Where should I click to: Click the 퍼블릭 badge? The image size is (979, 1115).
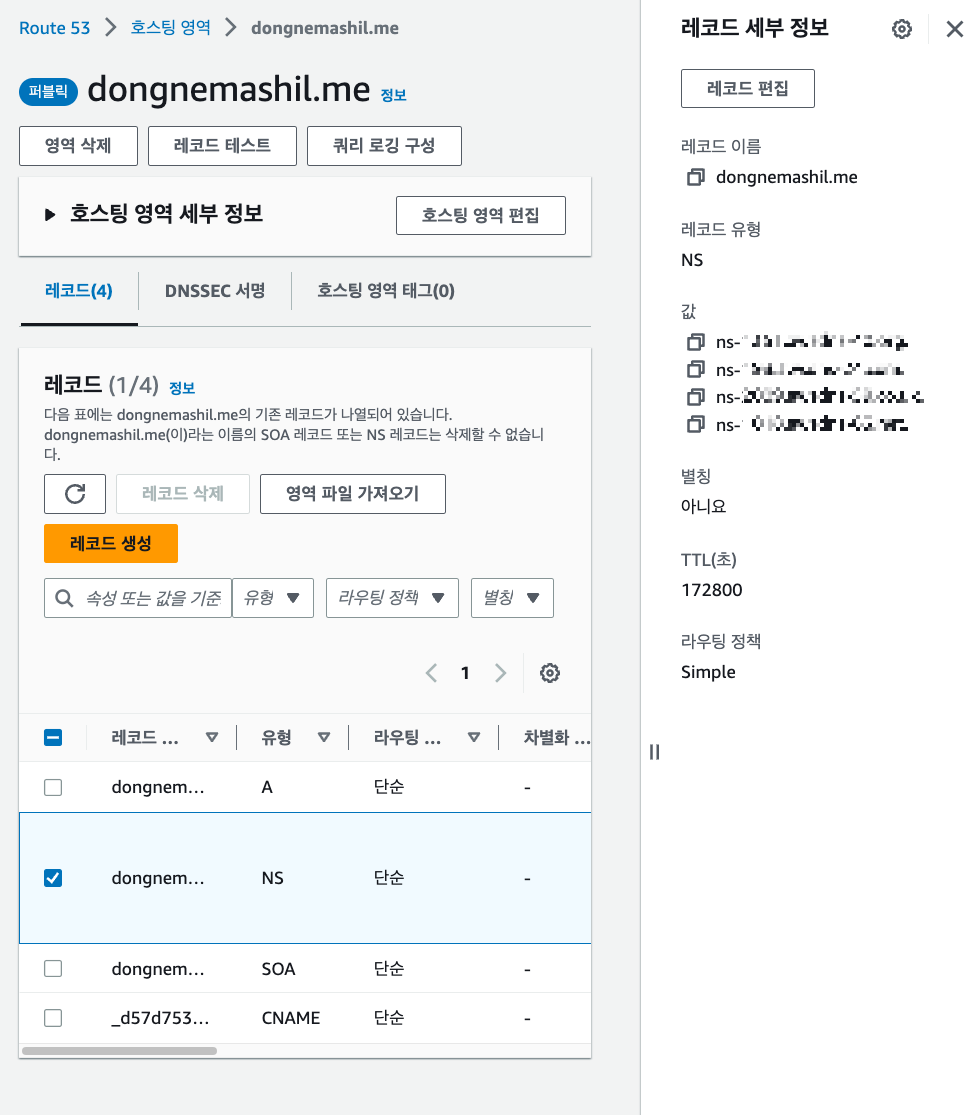tap(48, 92)
